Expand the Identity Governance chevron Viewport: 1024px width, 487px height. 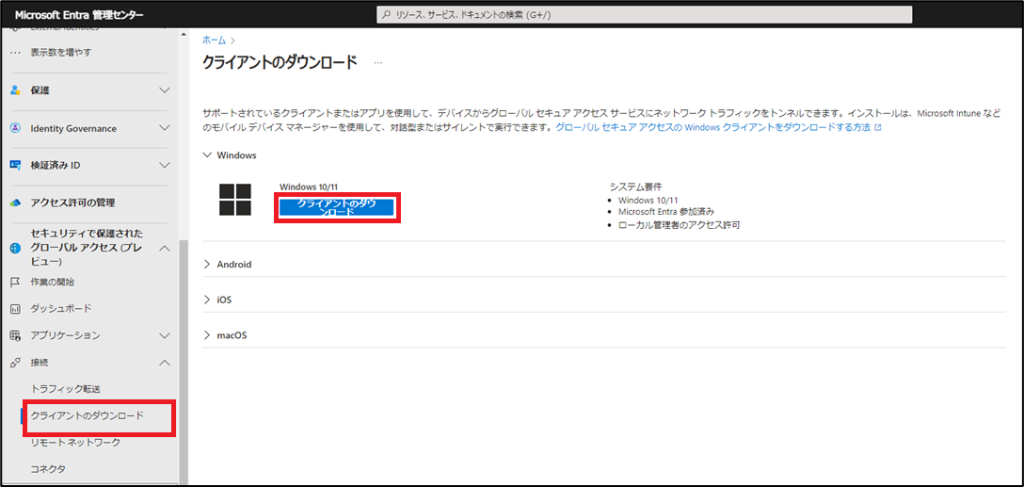click(x=165, y=128)
